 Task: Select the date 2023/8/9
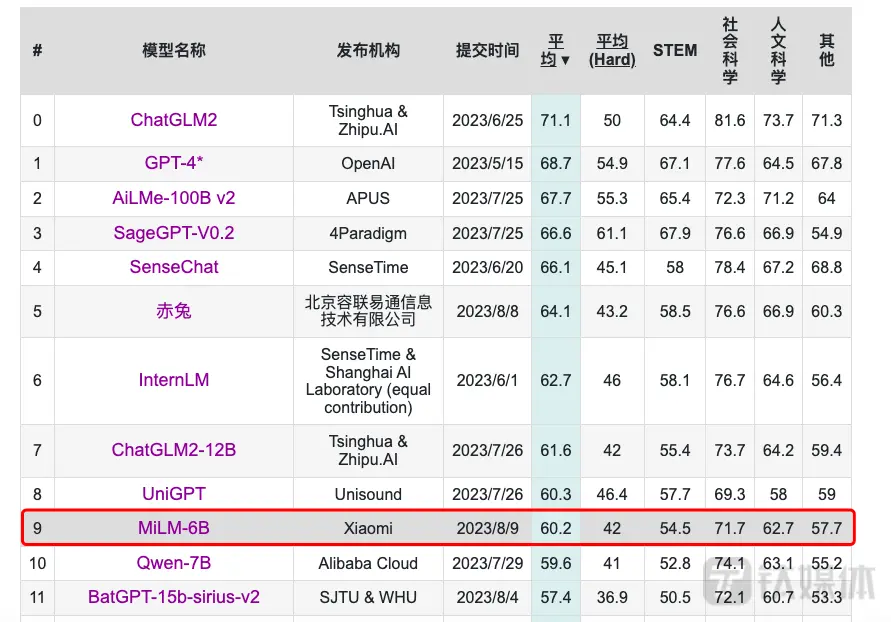pyautogui.click(x=487, y=528)
